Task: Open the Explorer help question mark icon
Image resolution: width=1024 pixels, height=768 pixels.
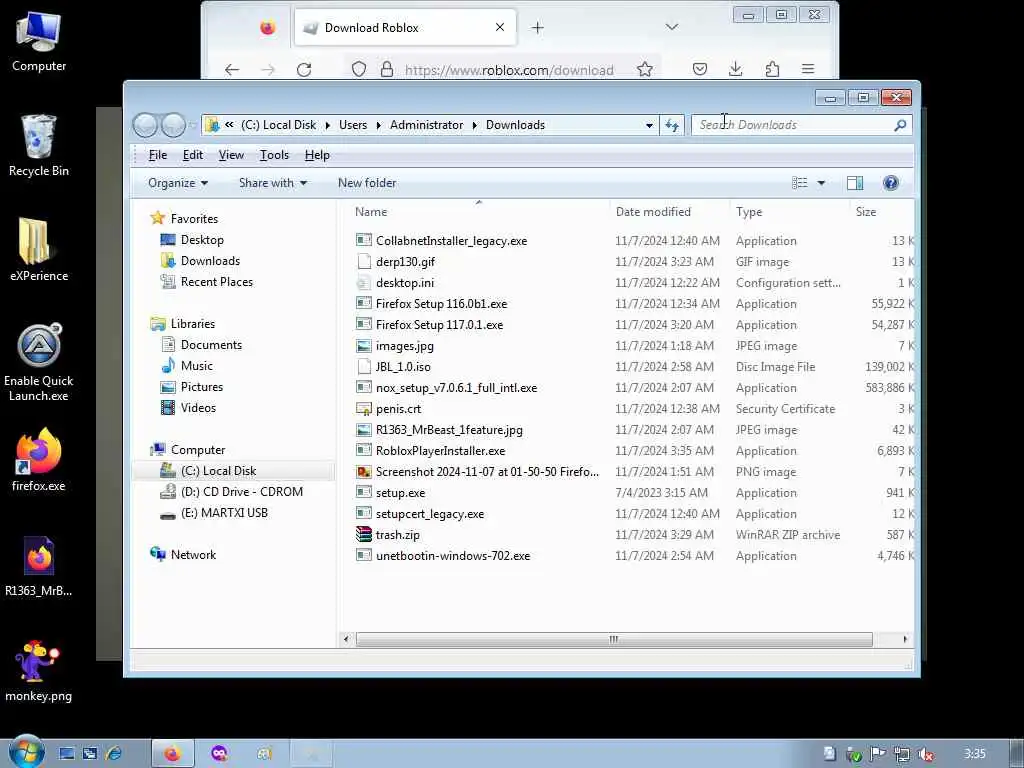Action: pos(890,183)
